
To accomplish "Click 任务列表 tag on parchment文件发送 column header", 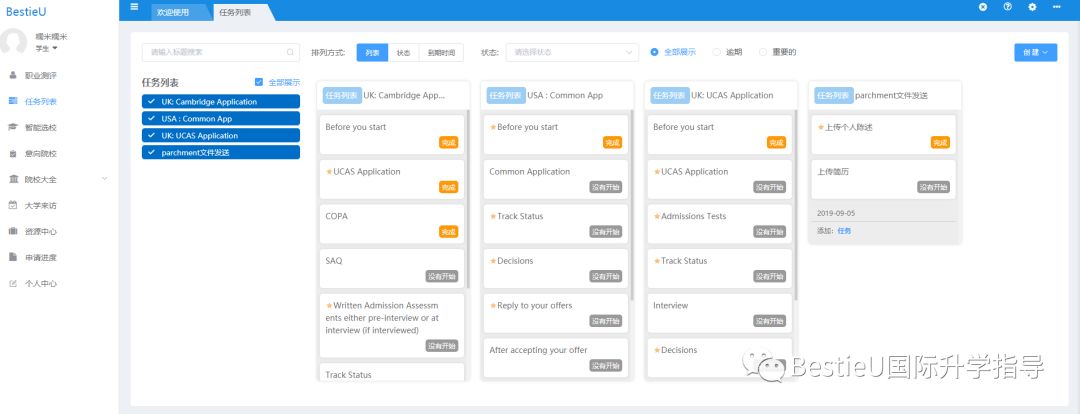I will pos(834,96).
